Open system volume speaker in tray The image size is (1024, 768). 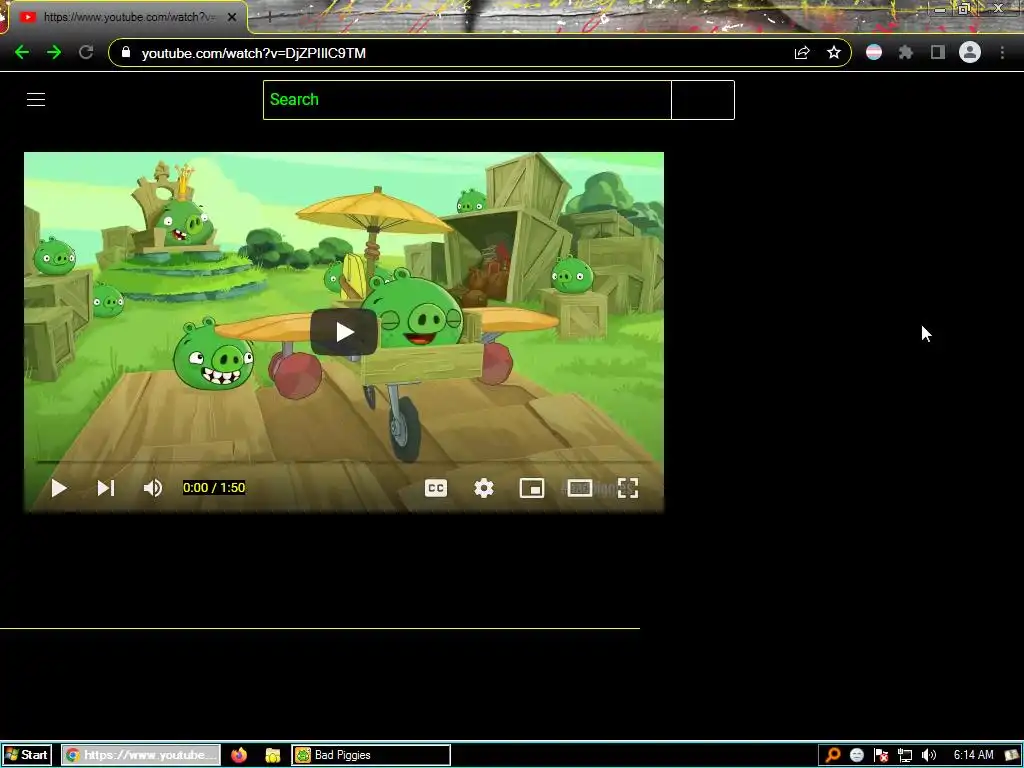tap(928, 756)
